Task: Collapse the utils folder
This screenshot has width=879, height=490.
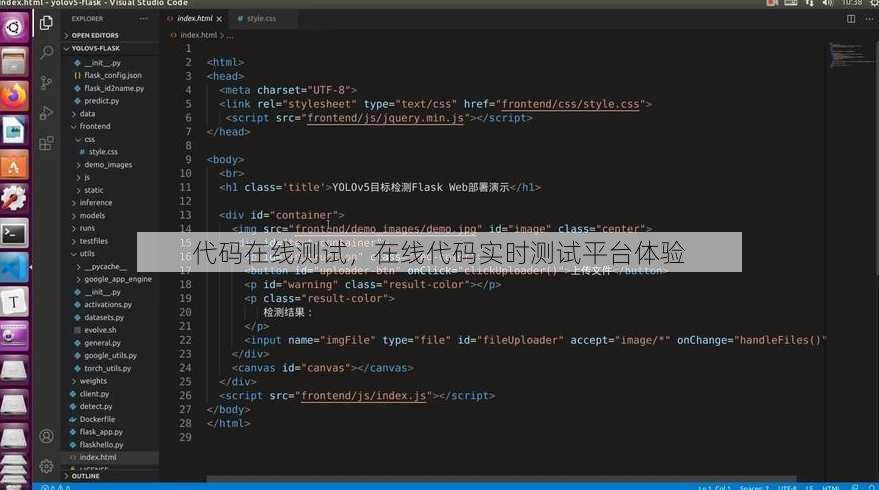Action: click(x=87, y=254)
